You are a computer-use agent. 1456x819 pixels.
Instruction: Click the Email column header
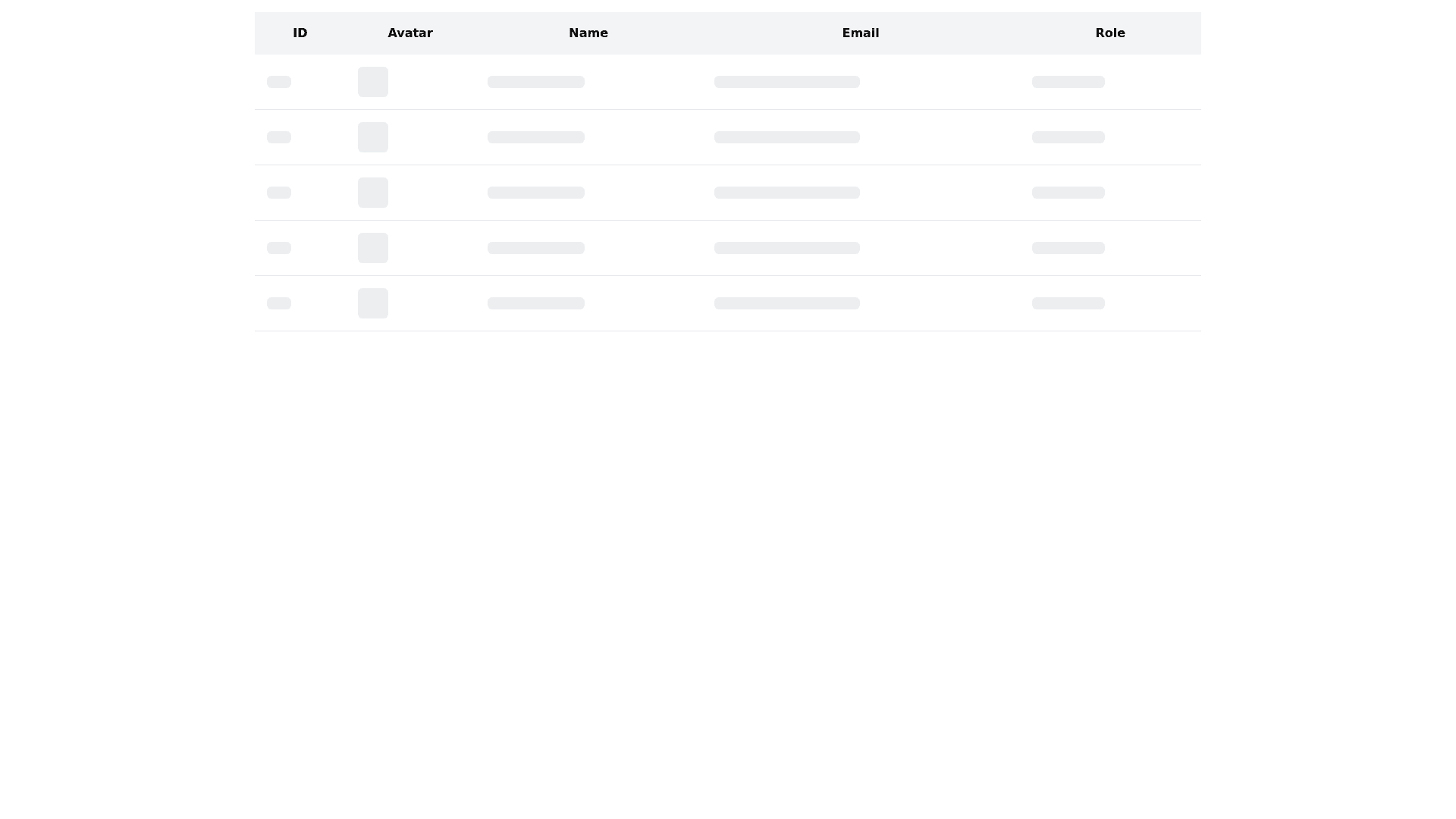tap(861, 33)
